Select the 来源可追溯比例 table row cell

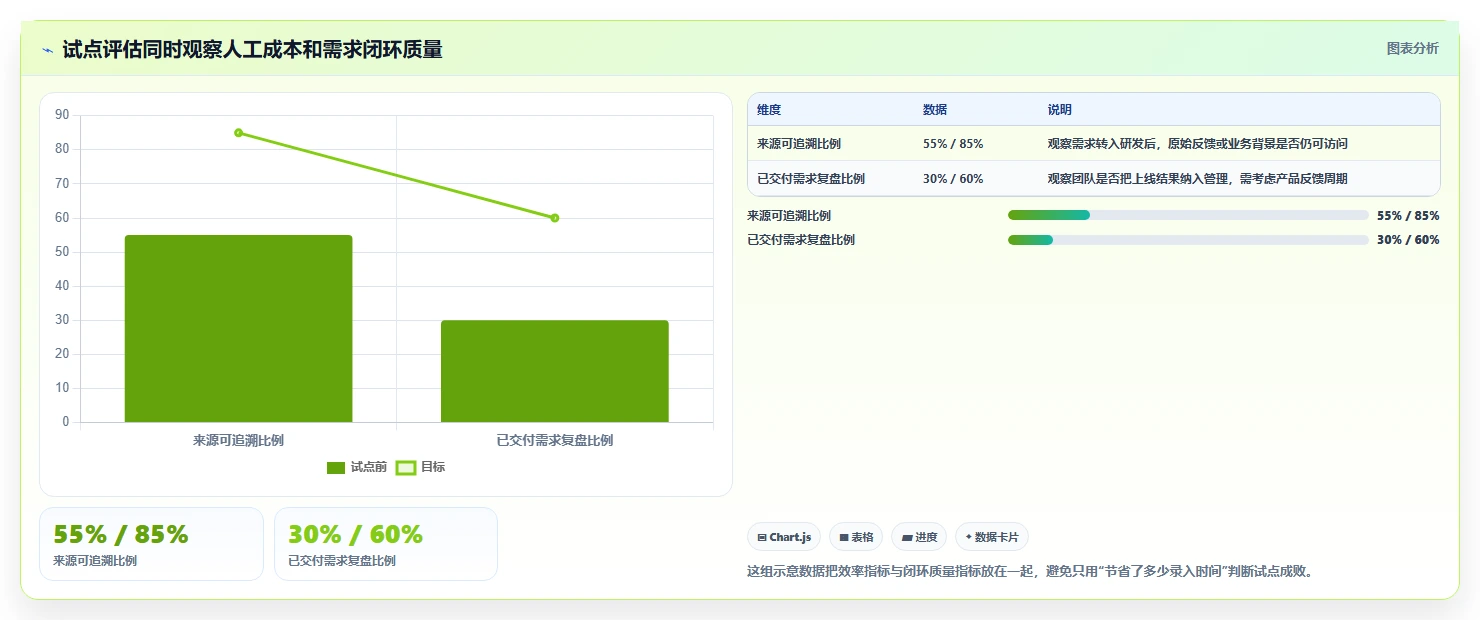click(799, 144)
